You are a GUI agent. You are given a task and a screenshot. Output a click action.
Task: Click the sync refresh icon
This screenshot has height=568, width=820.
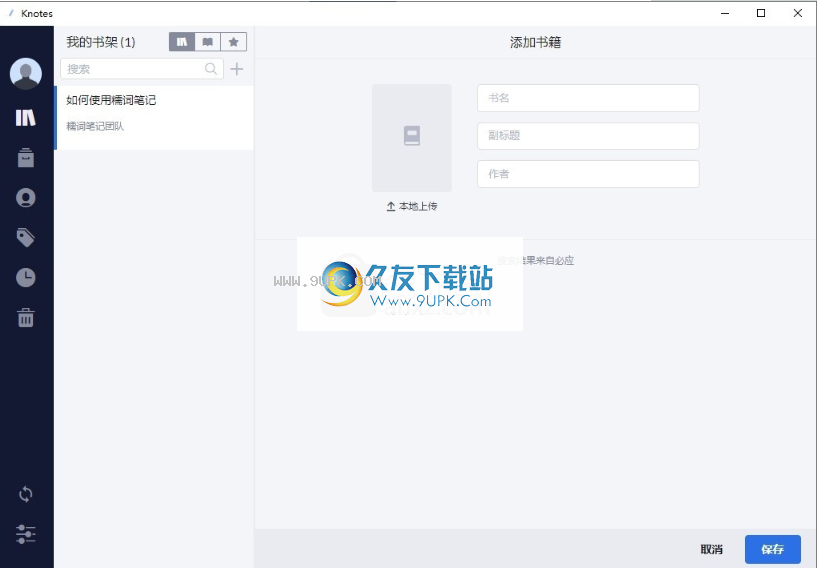(26, 494)
